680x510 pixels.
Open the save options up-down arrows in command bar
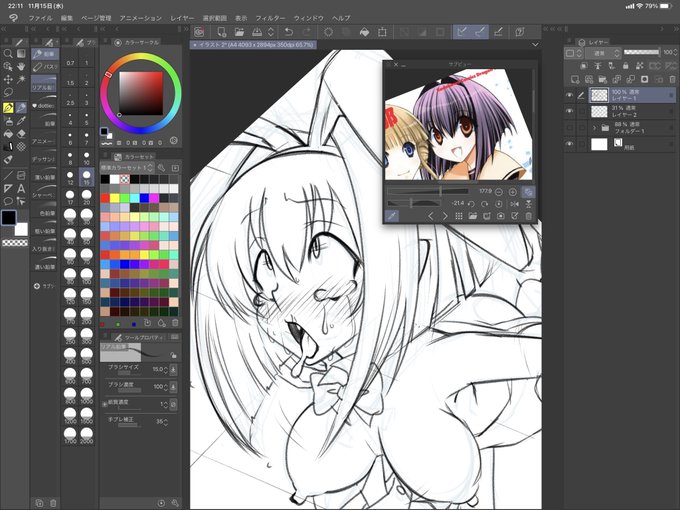[271, 32]
